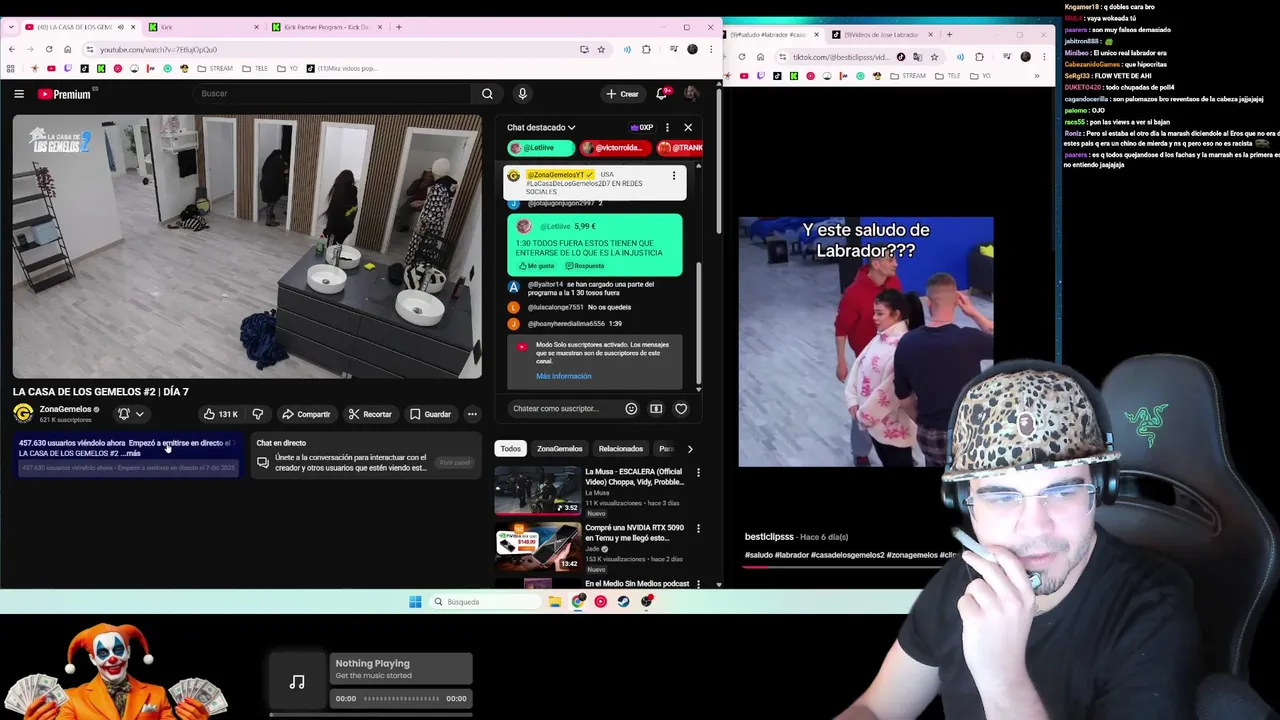This screenshot has height=720, width=1280.
Task: Click the YouTube Premium logo
Action: [65, 94]
